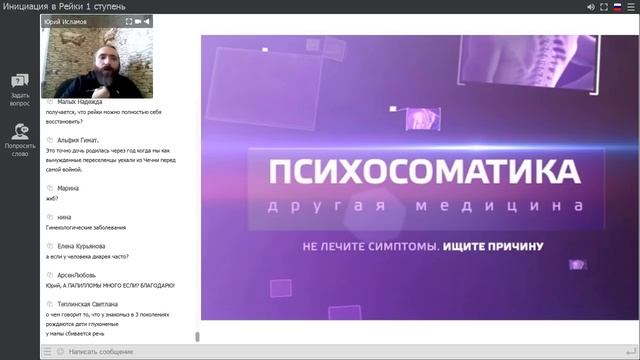Click the icon beside chat author 'нина'
This screenshot has height=360, width=640.
[x=50, y=217]
